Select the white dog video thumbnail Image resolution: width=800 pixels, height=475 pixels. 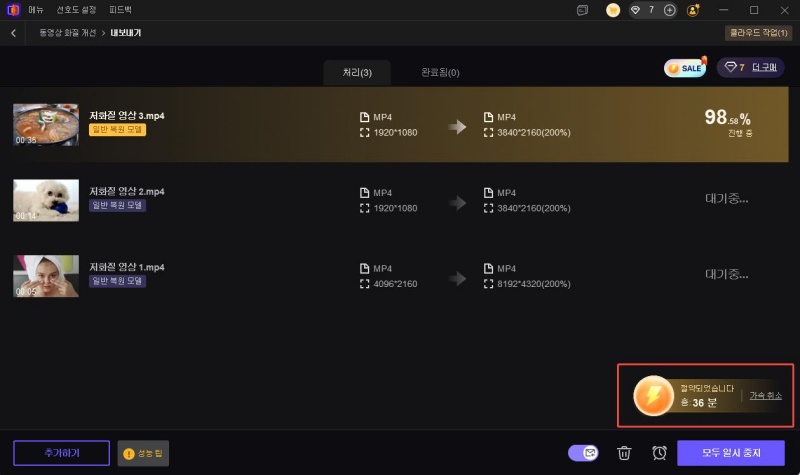(x=46, y=200)
